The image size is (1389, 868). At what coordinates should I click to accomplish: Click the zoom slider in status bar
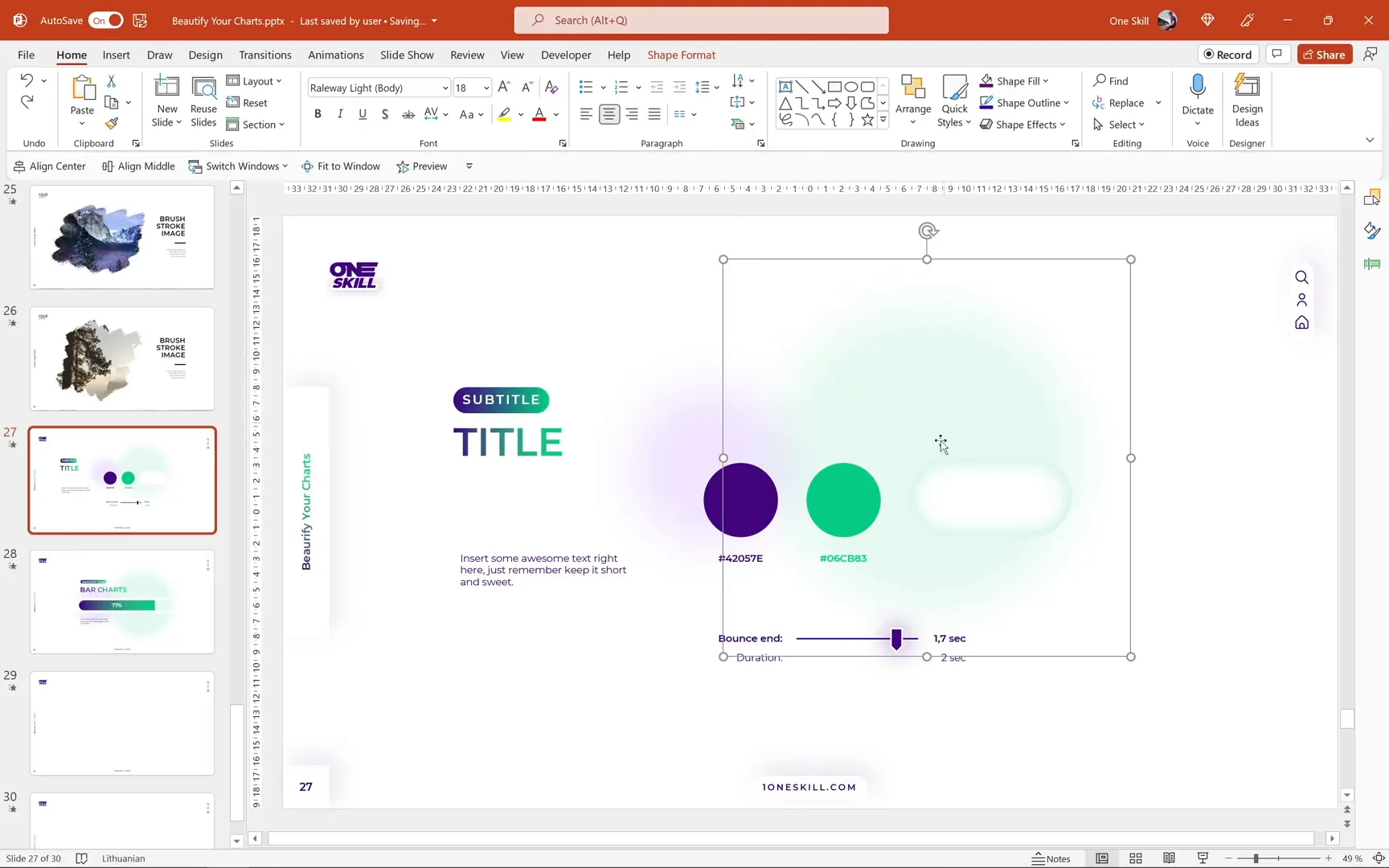pyautogui.click(x=1255, y=858)
